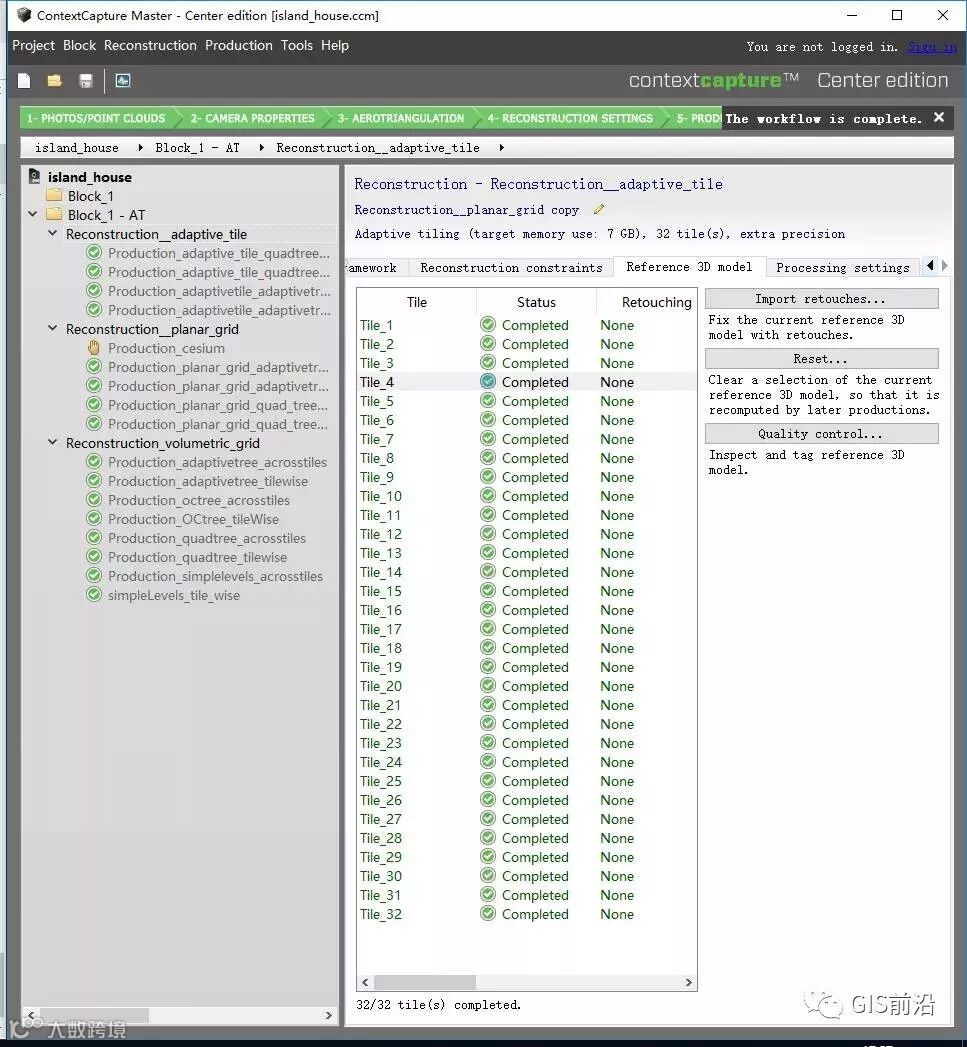The image size is (967, 1047).
Task: Open the Help menu
Action: click(x=335, y=45)
